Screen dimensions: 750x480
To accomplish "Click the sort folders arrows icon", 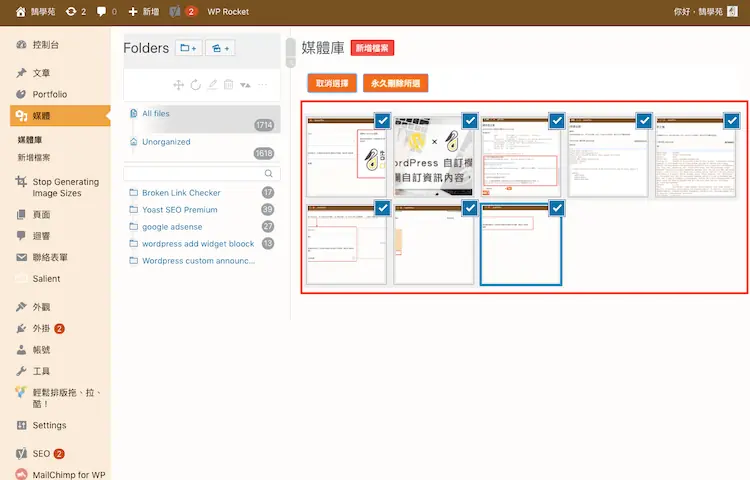I will click(245, 85).
